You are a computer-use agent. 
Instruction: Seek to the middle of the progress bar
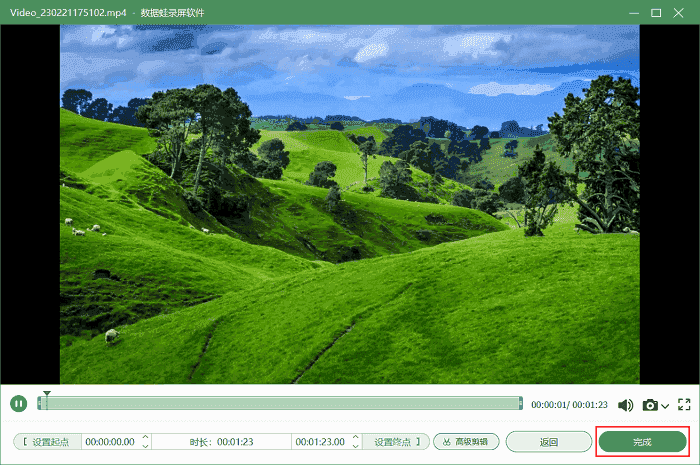(x=280, y=403)
